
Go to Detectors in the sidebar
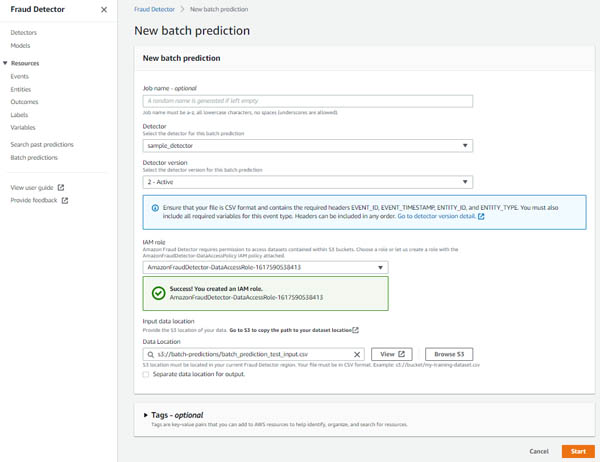(x=24, y=33)
